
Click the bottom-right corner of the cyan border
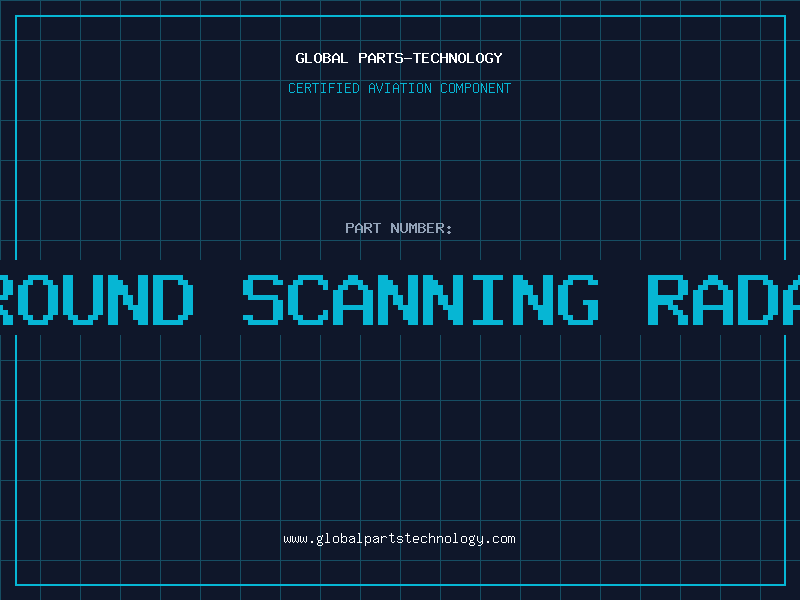[x=784, y=584]
